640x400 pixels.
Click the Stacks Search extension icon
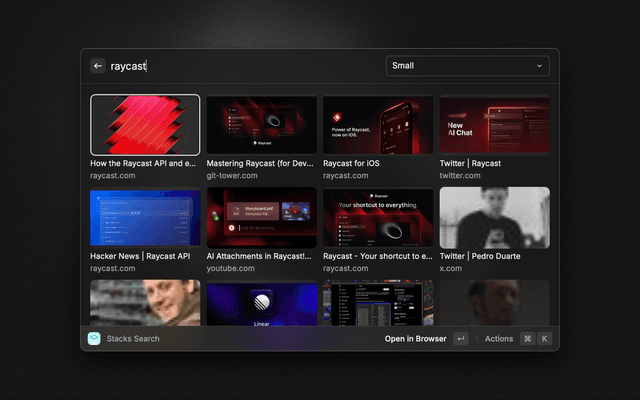click(x=94, y=339)
